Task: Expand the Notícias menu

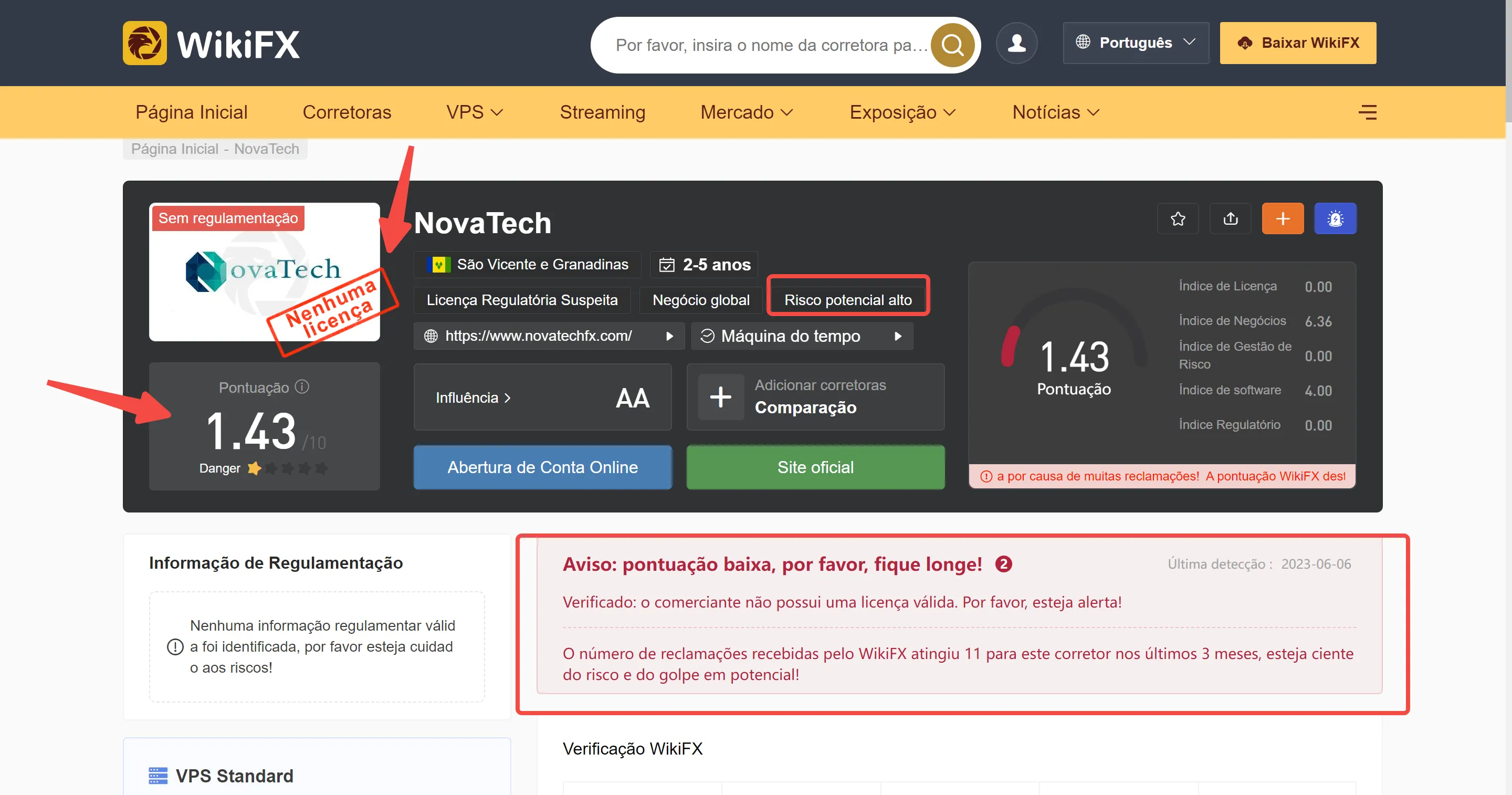Action: pyautogui.click(x=1055, y=112)
